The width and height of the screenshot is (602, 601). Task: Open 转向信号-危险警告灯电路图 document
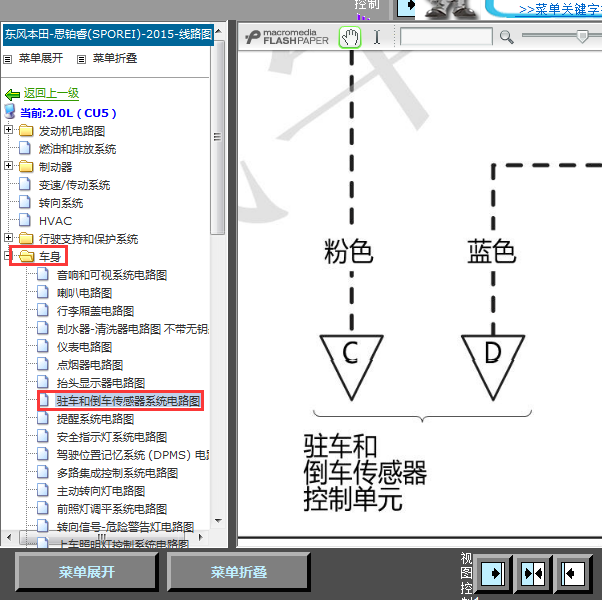pos(125,527)
